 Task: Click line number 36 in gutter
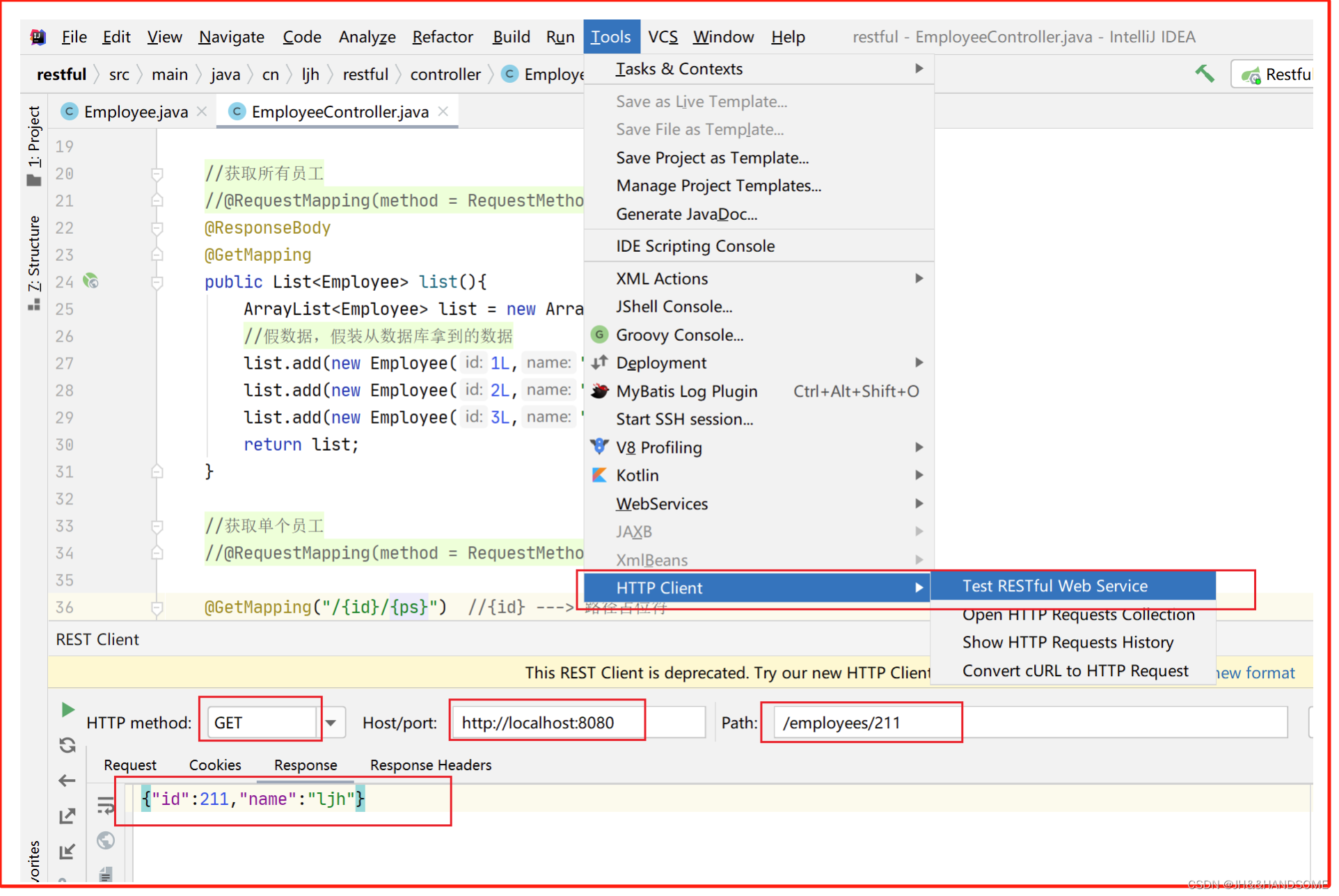point(65,607)
